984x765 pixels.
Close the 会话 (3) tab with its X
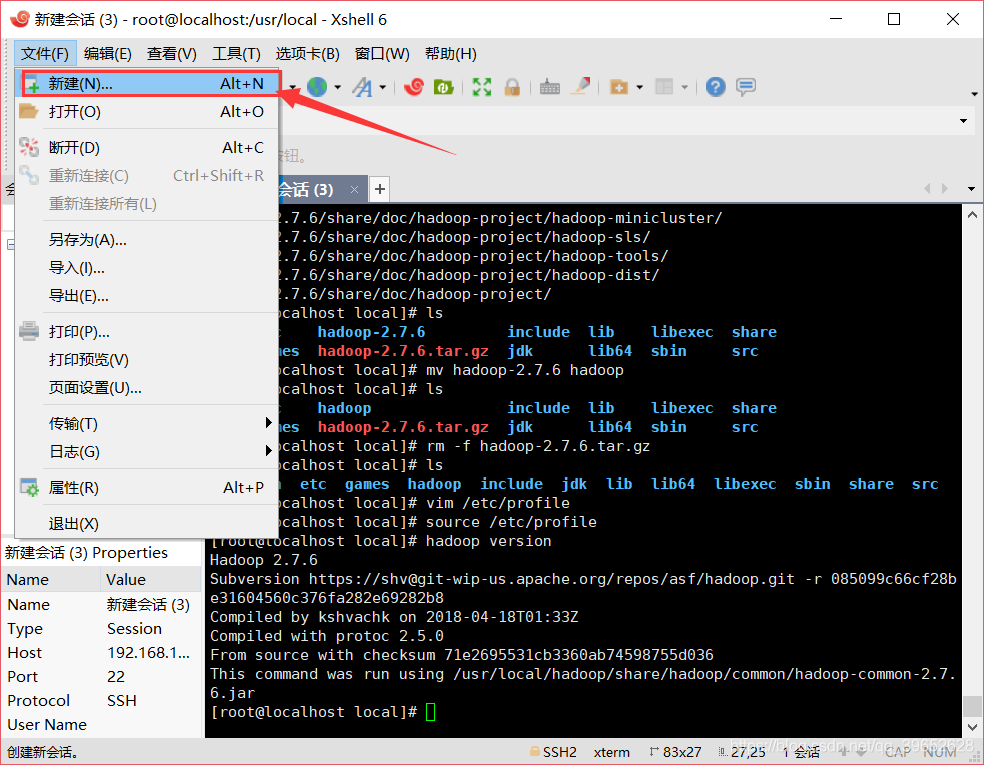355,190
